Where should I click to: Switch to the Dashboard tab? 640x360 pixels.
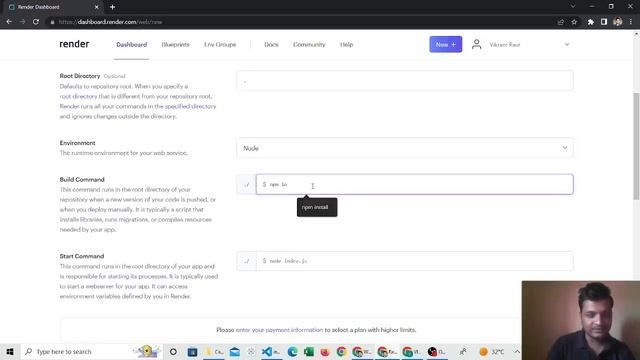click(x=131, y=44)
